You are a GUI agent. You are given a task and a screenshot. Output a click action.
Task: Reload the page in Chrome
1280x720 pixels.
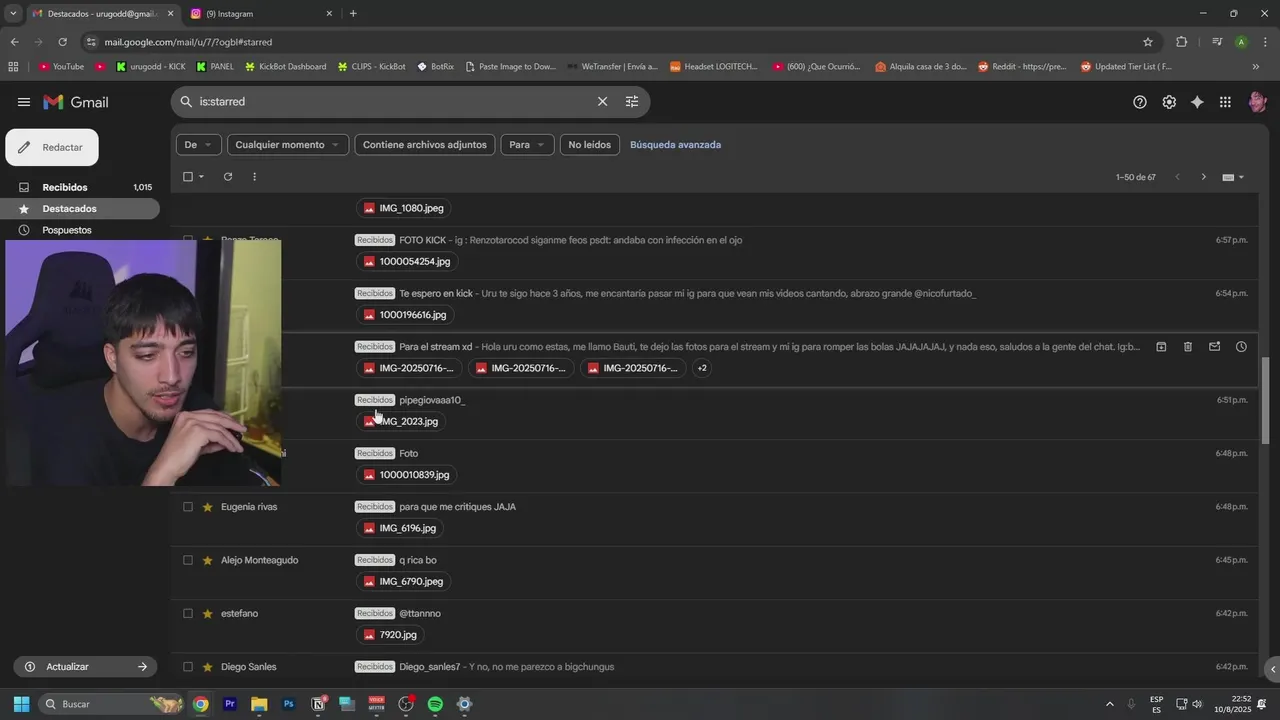(63, 42)
